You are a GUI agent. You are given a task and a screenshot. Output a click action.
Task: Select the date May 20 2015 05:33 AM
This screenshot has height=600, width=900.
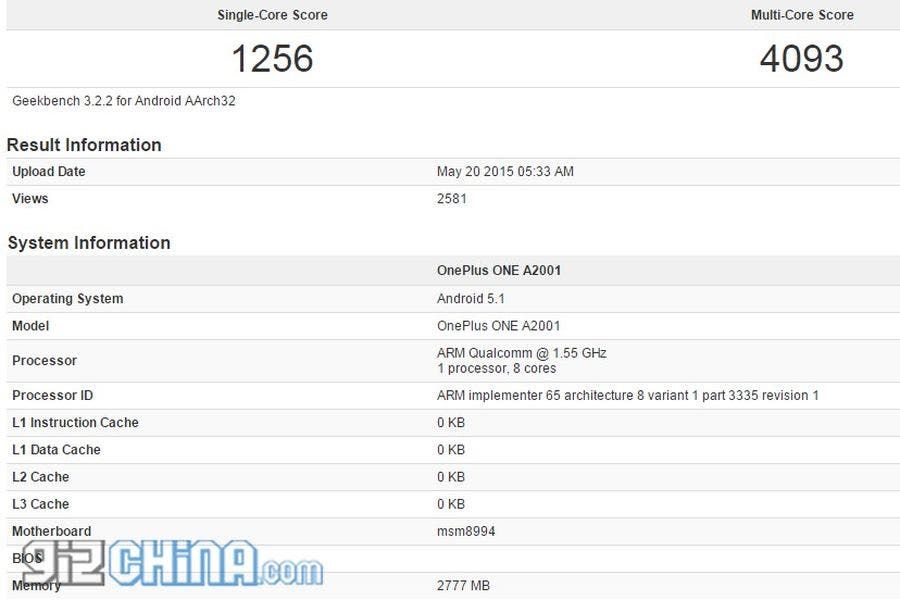point(505,172)
